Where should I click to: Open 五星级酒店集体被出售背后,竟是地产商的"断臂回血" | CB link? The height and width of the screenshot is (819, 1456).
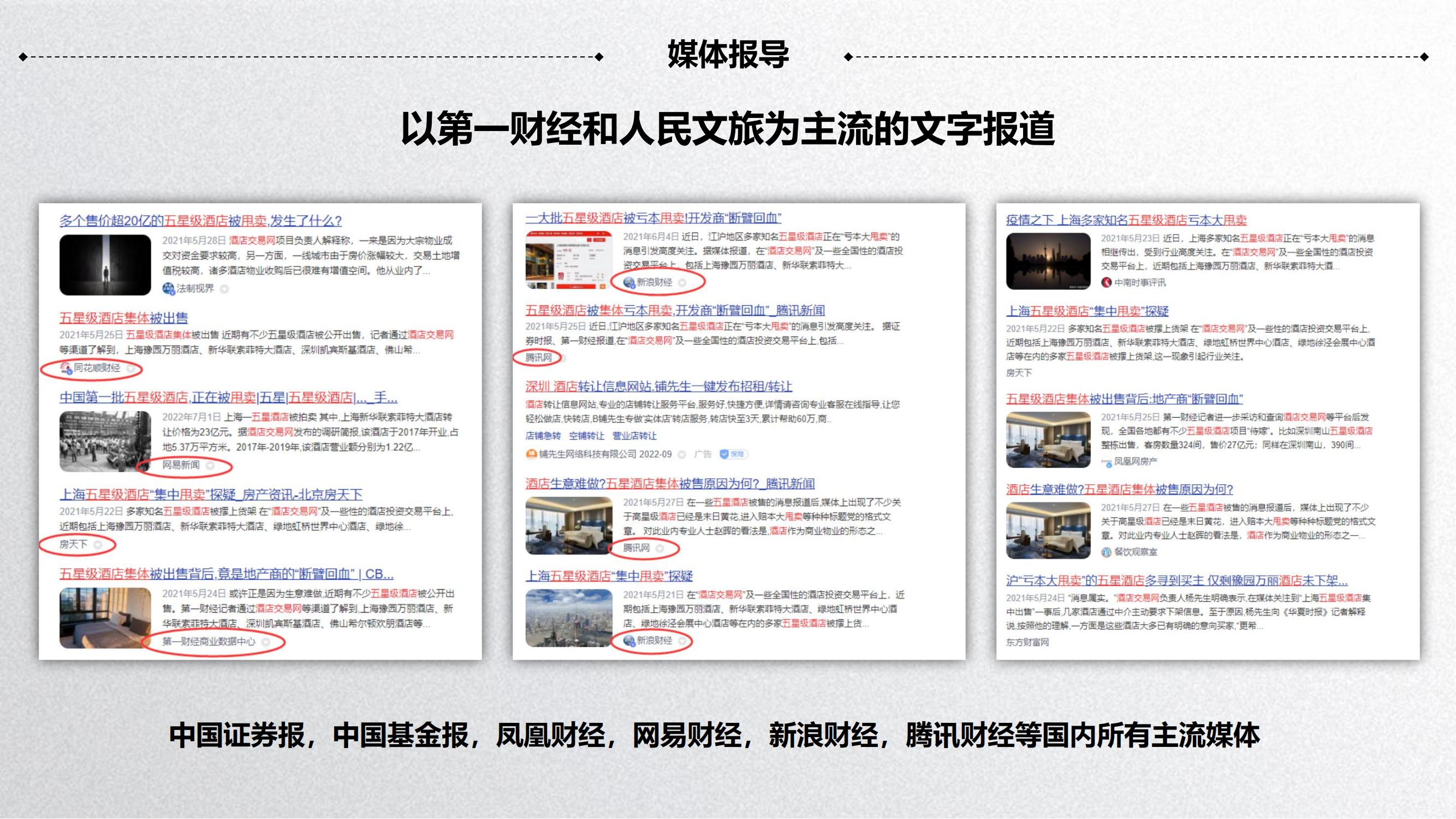click(x=227, y=574)
